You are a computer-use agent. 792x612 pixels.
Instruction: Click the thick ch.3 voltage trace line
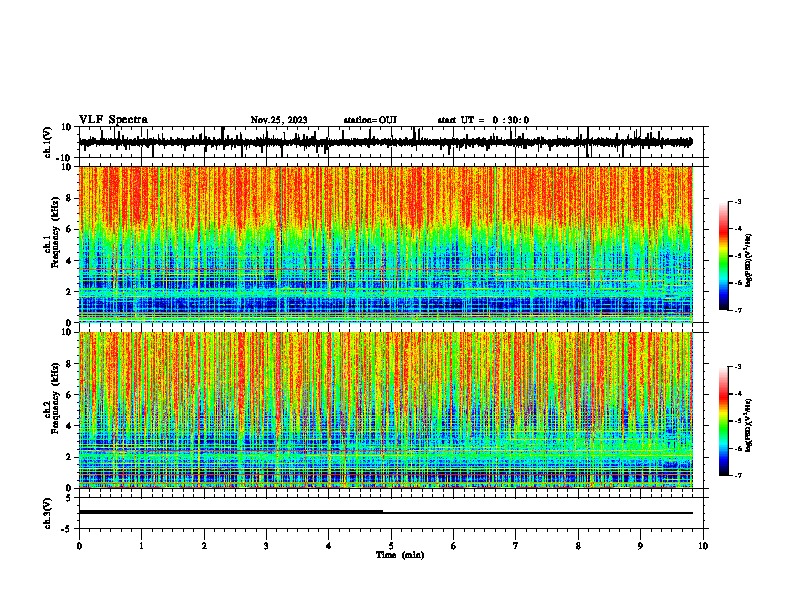click(x=231, y=512)
